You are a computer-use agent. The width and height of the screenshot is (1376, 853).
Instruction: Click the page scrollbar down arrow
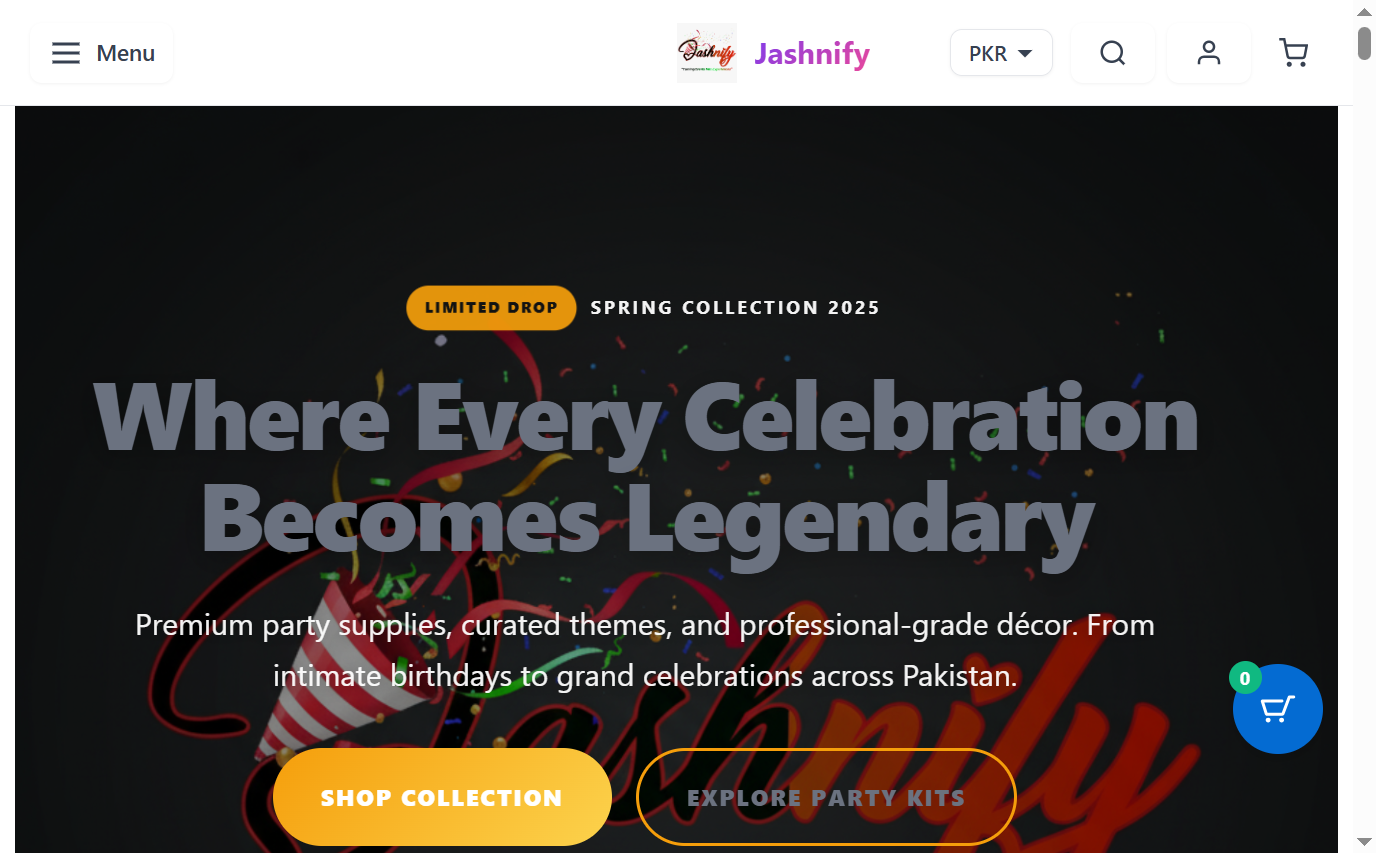(x=1364, y=841)
